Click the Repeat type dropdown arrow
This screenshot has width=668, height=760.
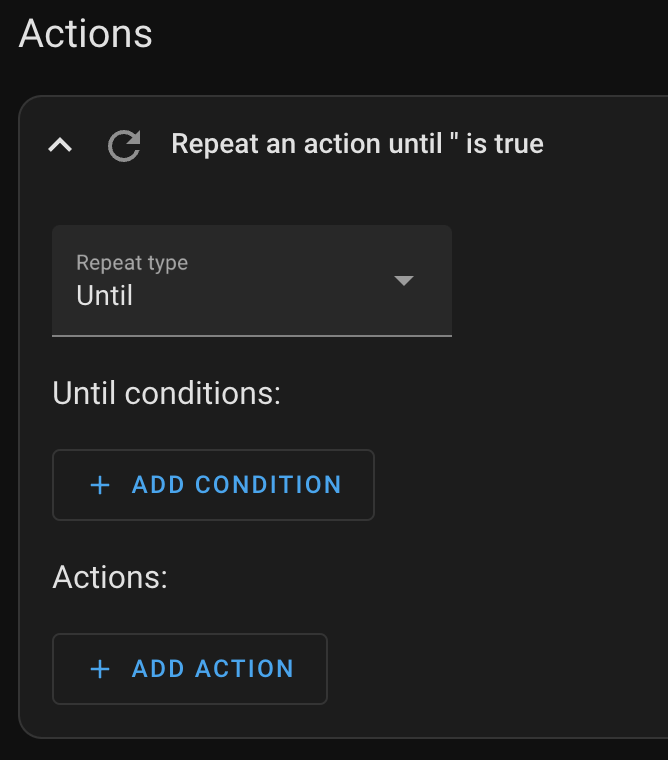[x=404, y=280]
